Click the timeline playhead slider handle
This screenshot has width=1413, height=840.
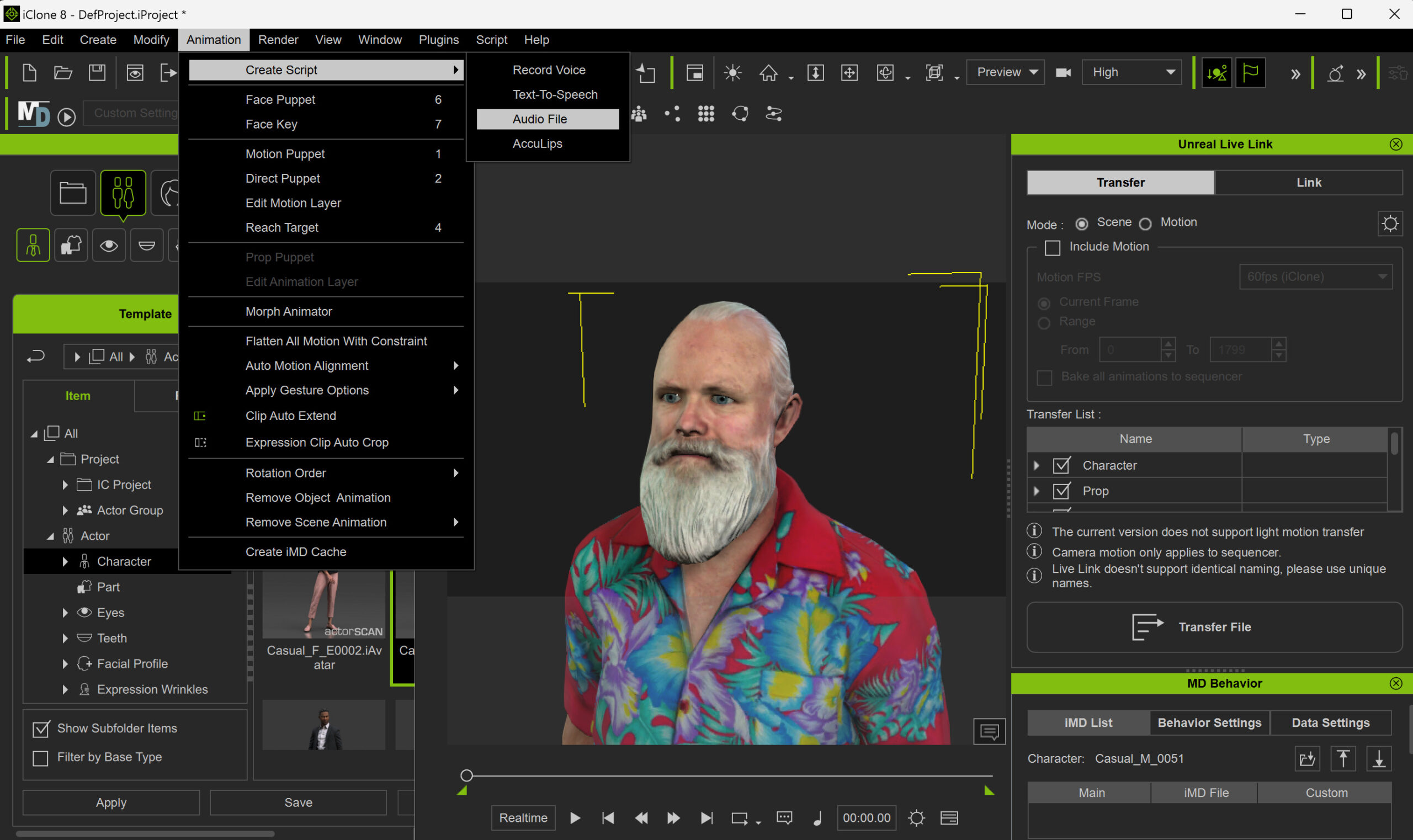click(466, 775)
